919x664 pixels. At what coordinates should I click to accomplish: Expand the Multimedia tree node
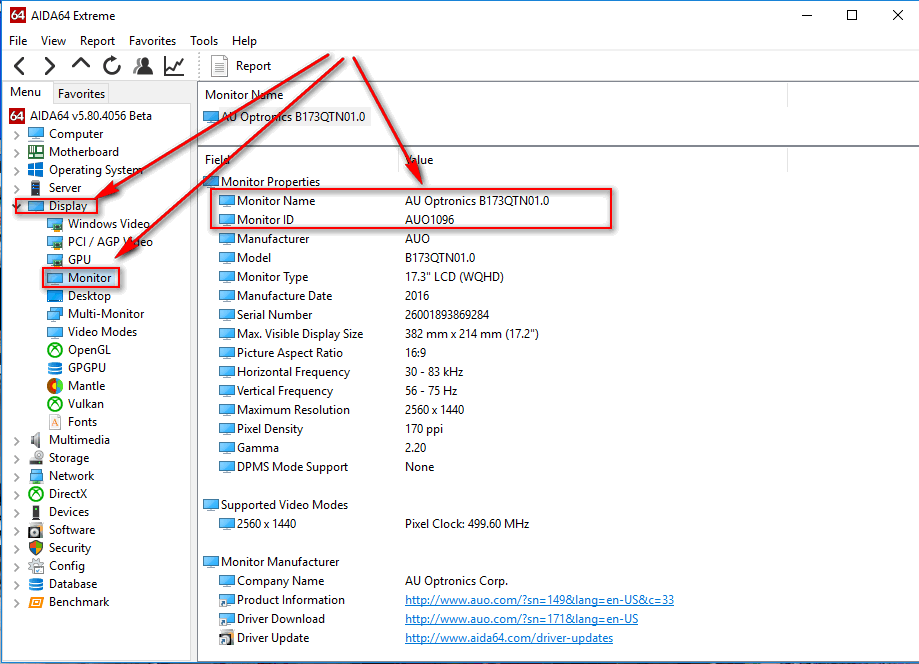coord(16,441)
